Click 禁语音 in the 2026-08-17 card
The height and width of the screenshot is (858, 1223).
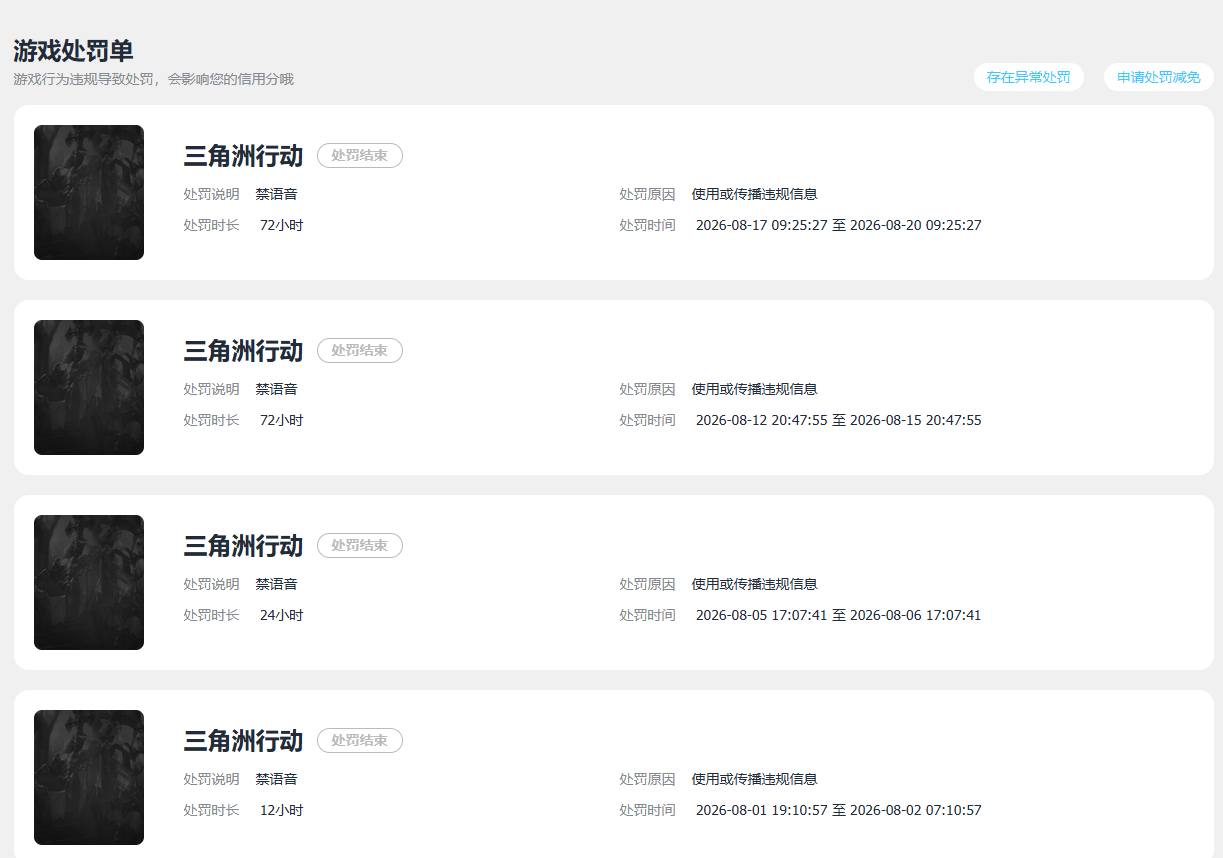tap(276, 194)
